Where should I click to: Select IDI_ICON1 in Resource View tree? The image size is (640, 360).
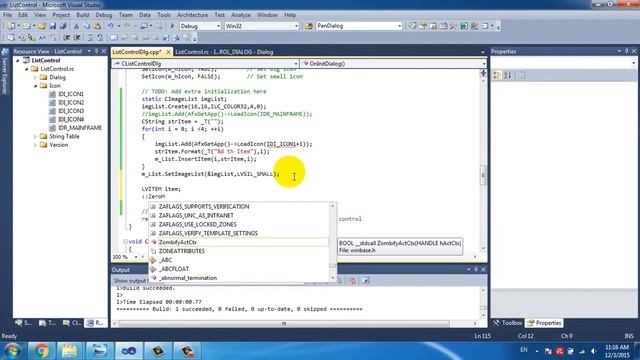click(x=71, y=94)
